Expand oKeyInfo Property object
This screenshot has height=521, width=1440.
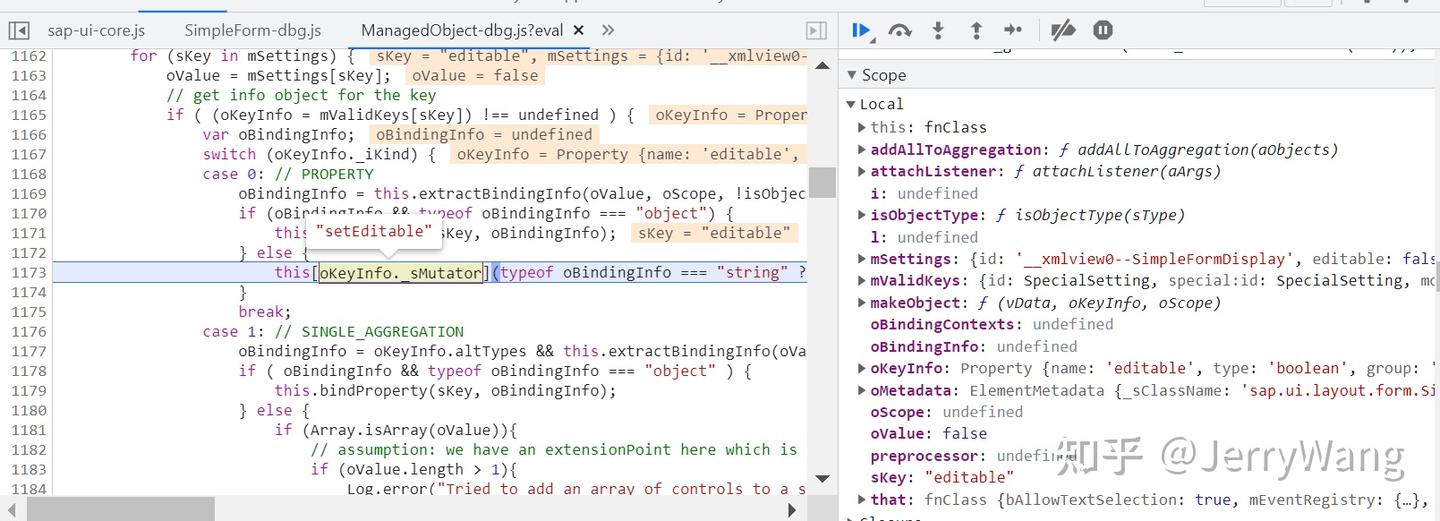(862, 368)
